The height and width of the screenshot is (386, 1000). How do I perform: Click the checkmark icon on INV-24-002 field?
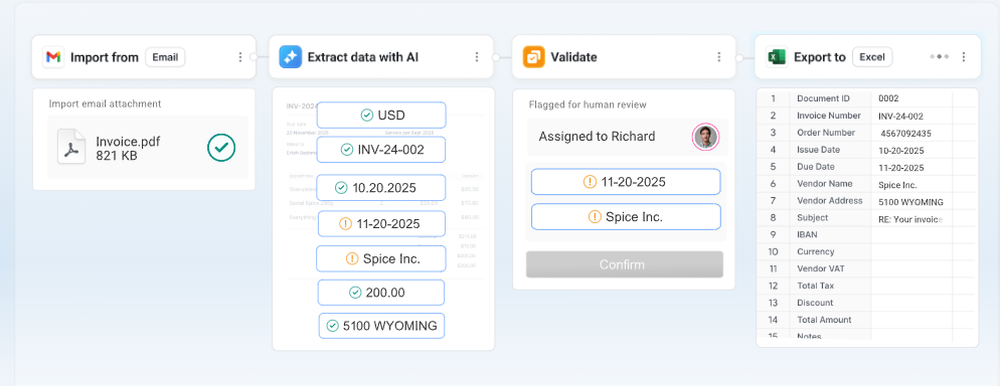347,150
